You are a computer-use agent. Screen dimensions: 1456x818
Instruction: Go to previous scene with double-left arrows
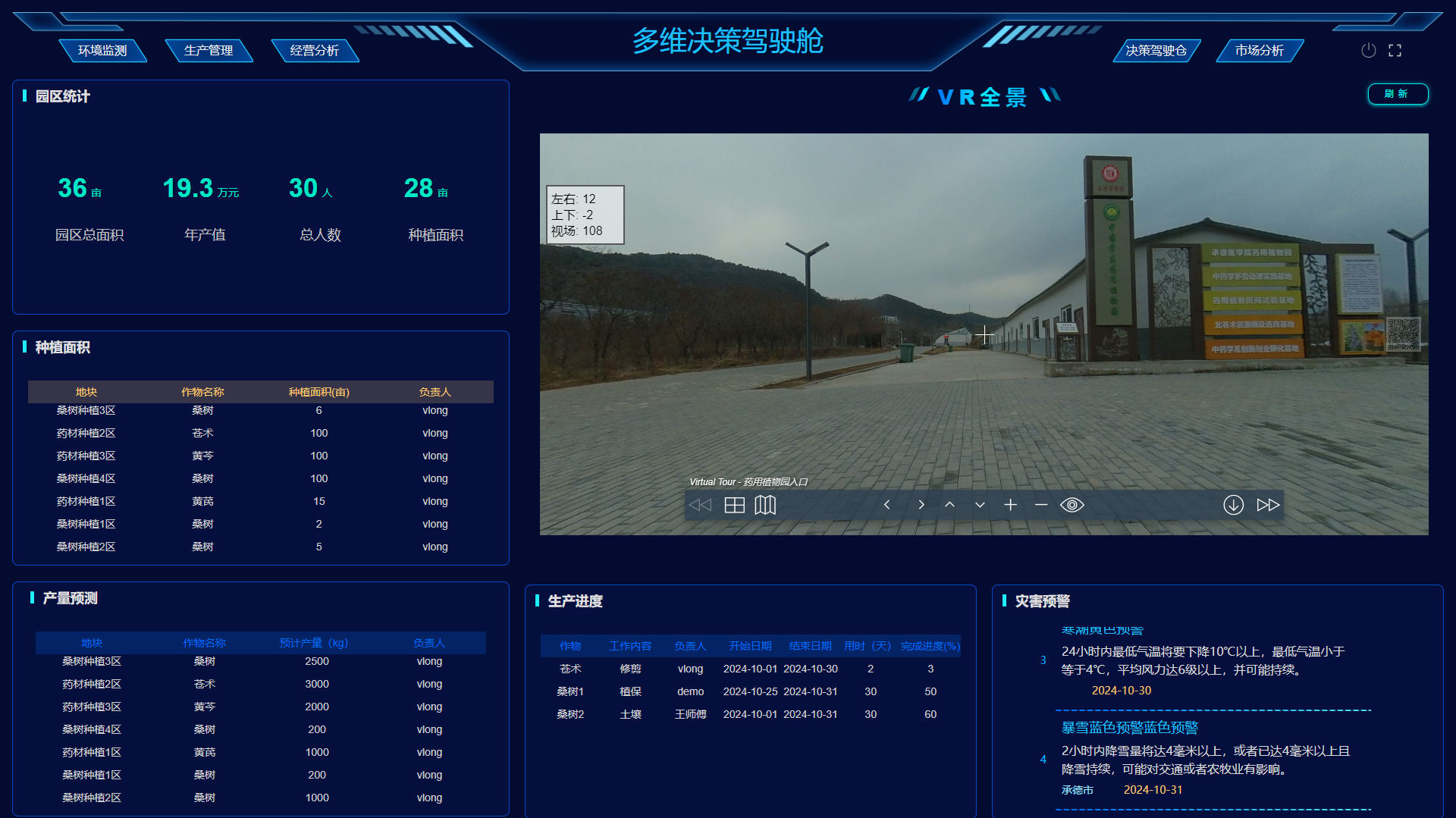tap(700, 505)
